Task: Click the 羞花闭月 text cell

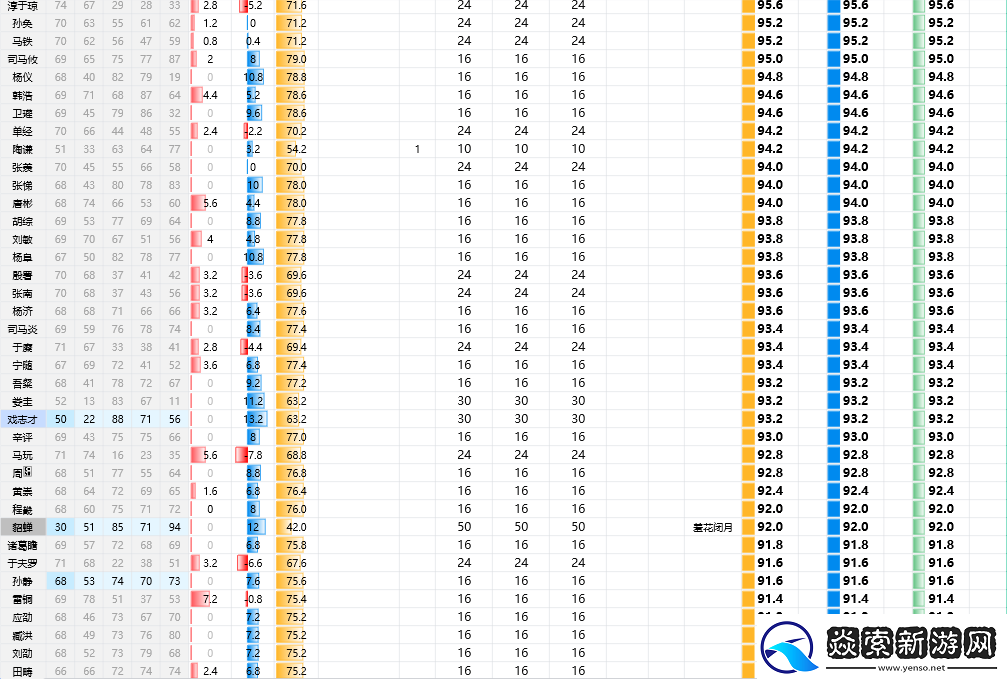Action: pyautogui.click(x=712, y=527)
